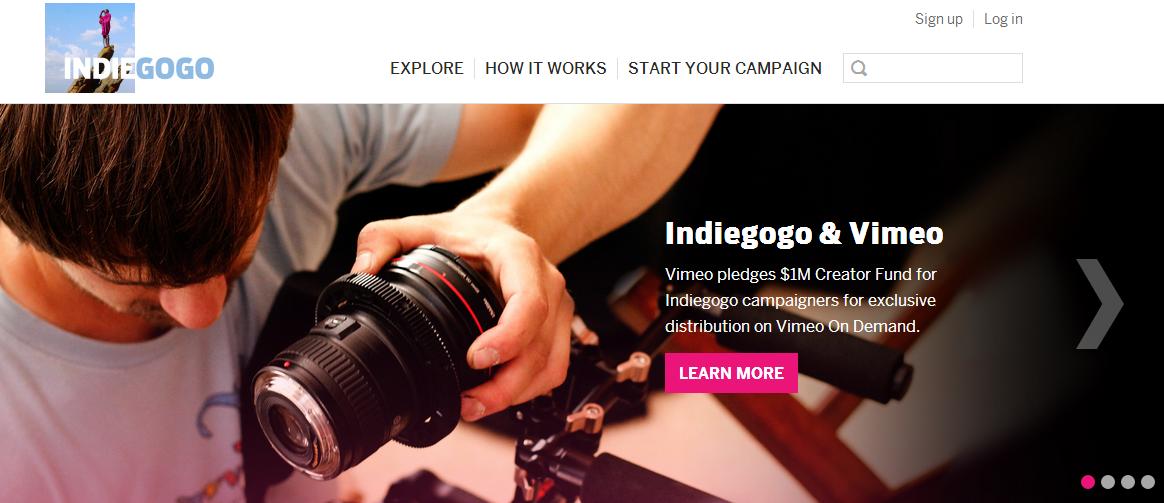Click the blue GOGO wordmark text
This screenshot has height=503, width=1164.
point(175,69)
